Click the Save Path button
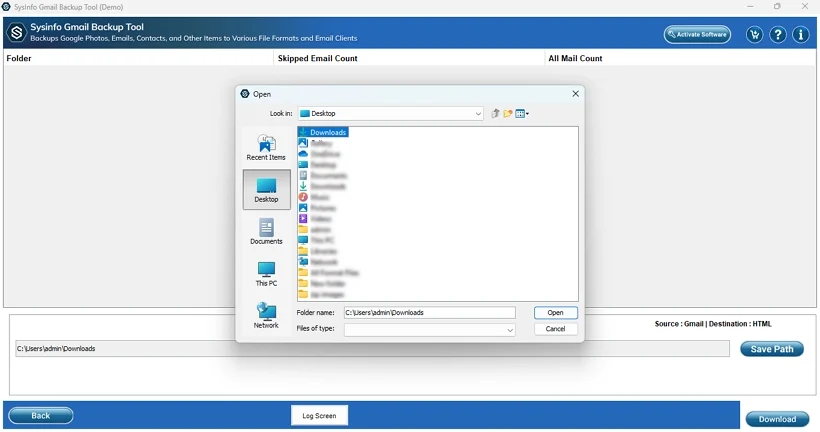Viewport: 820px width, 432px height. (771, 349)
